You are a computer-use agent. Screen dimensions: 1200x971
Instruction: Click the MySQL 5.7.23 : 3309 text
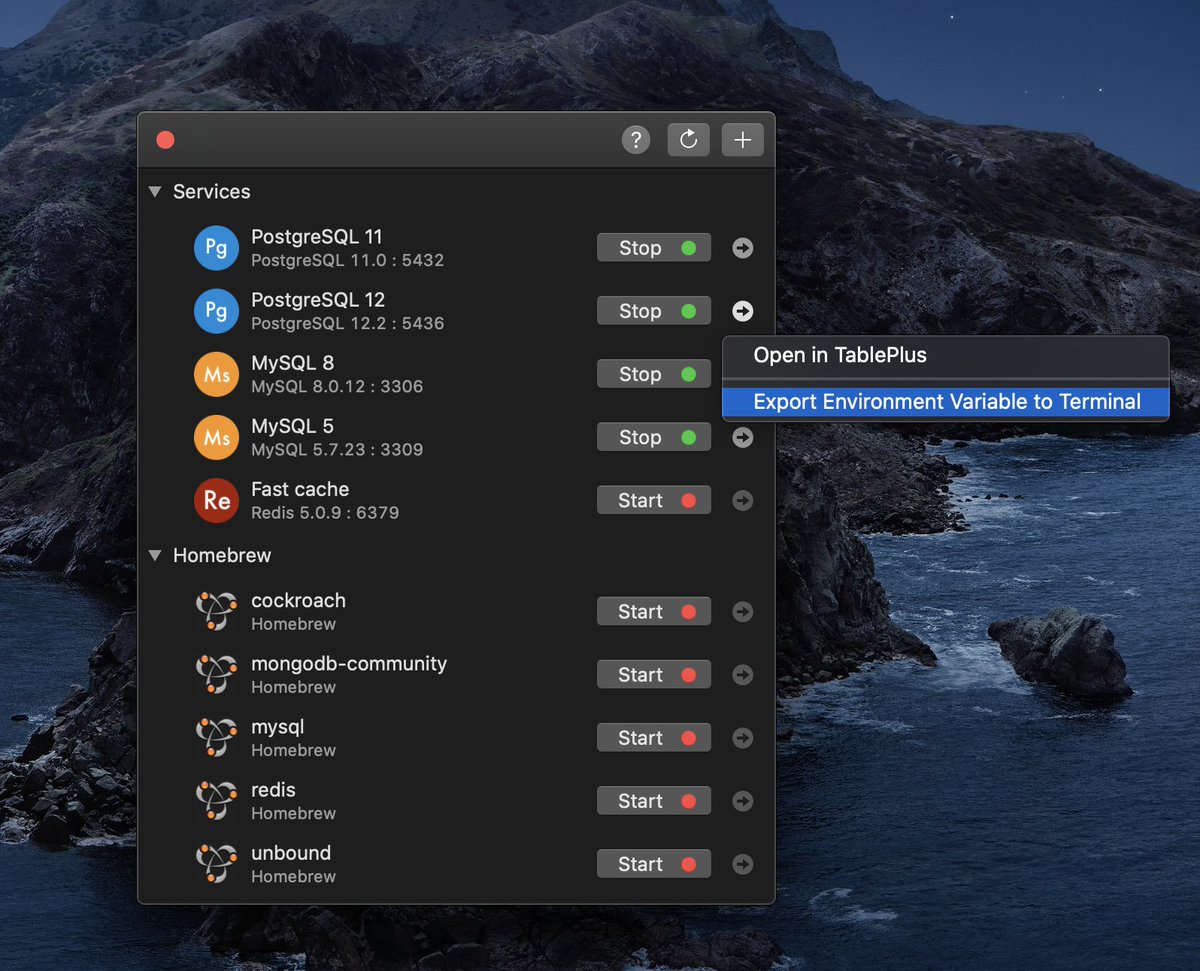click(x=337, y=449)
